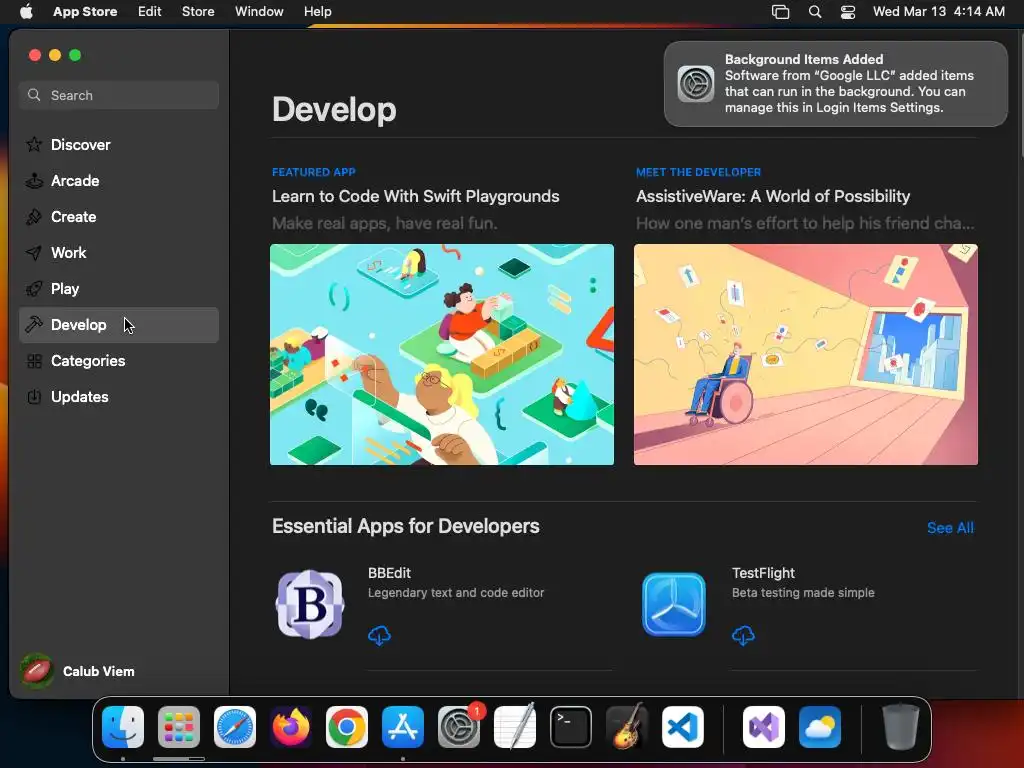Click the BBEdit app icon
The width and height of the screenshot is (1024, 768).
pyautogui.click(x=310, y=604)
